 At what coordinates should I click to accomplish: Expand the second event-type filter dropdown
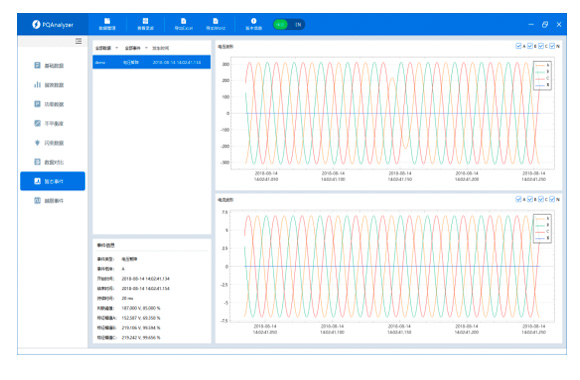(136, 48)
